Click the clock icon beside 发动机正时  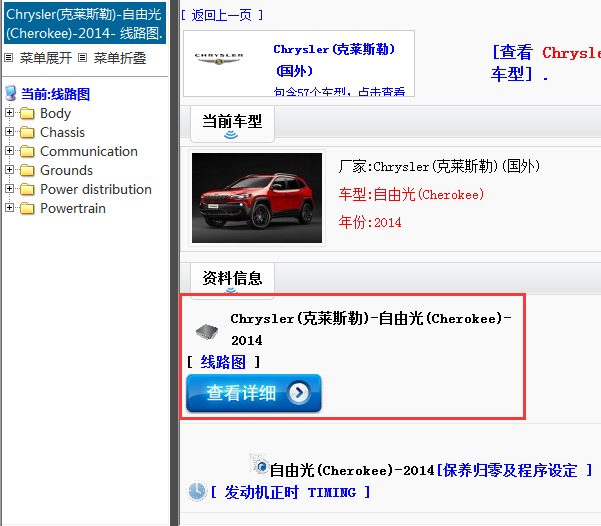coord(197,491)
